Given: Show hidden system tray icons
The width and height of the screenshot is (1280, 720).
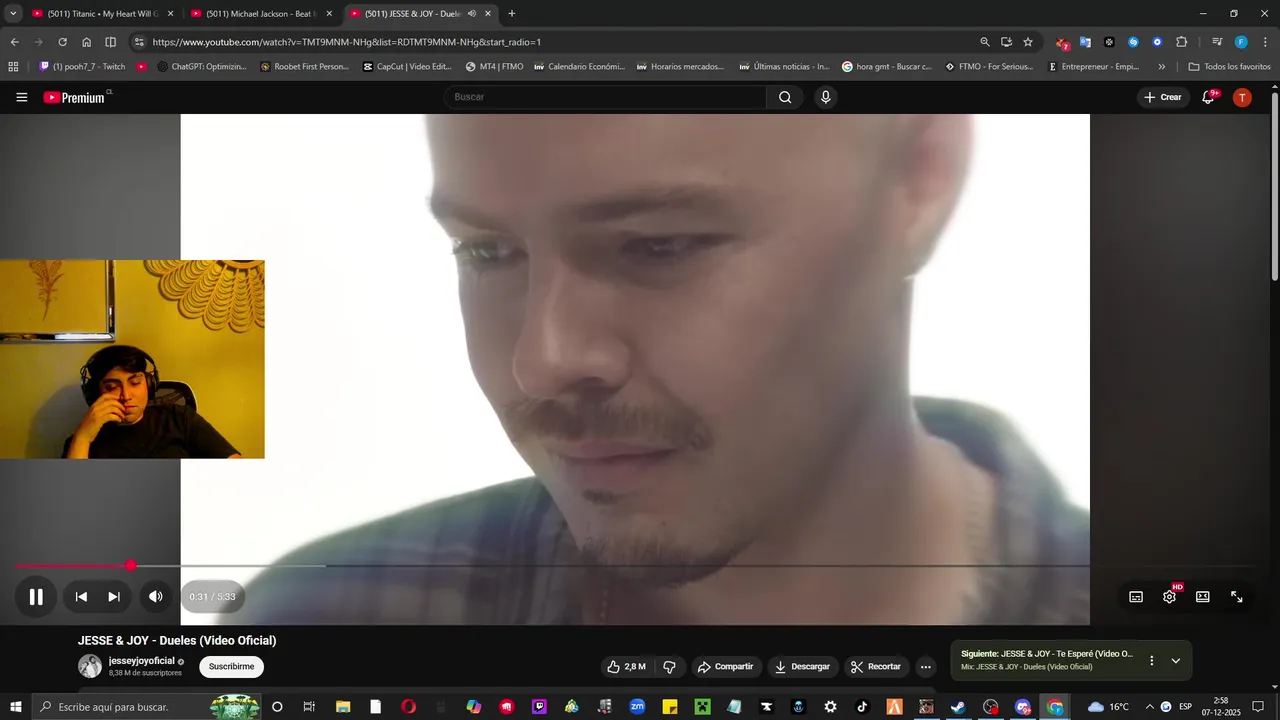Looking at the screenshot, I should pos(1149,707).
